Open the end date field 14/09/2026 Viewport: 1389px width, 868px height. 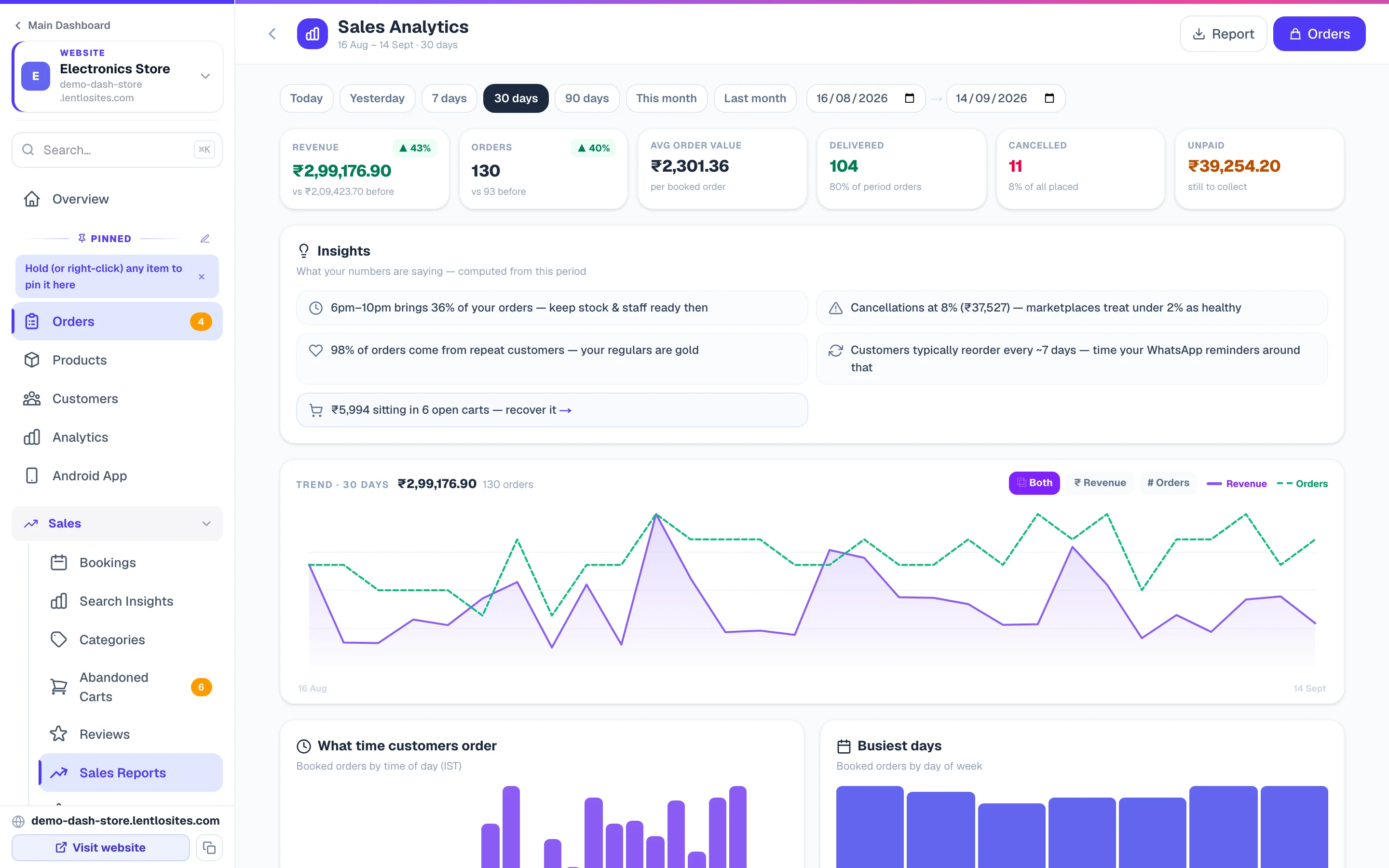[1006, 98]
